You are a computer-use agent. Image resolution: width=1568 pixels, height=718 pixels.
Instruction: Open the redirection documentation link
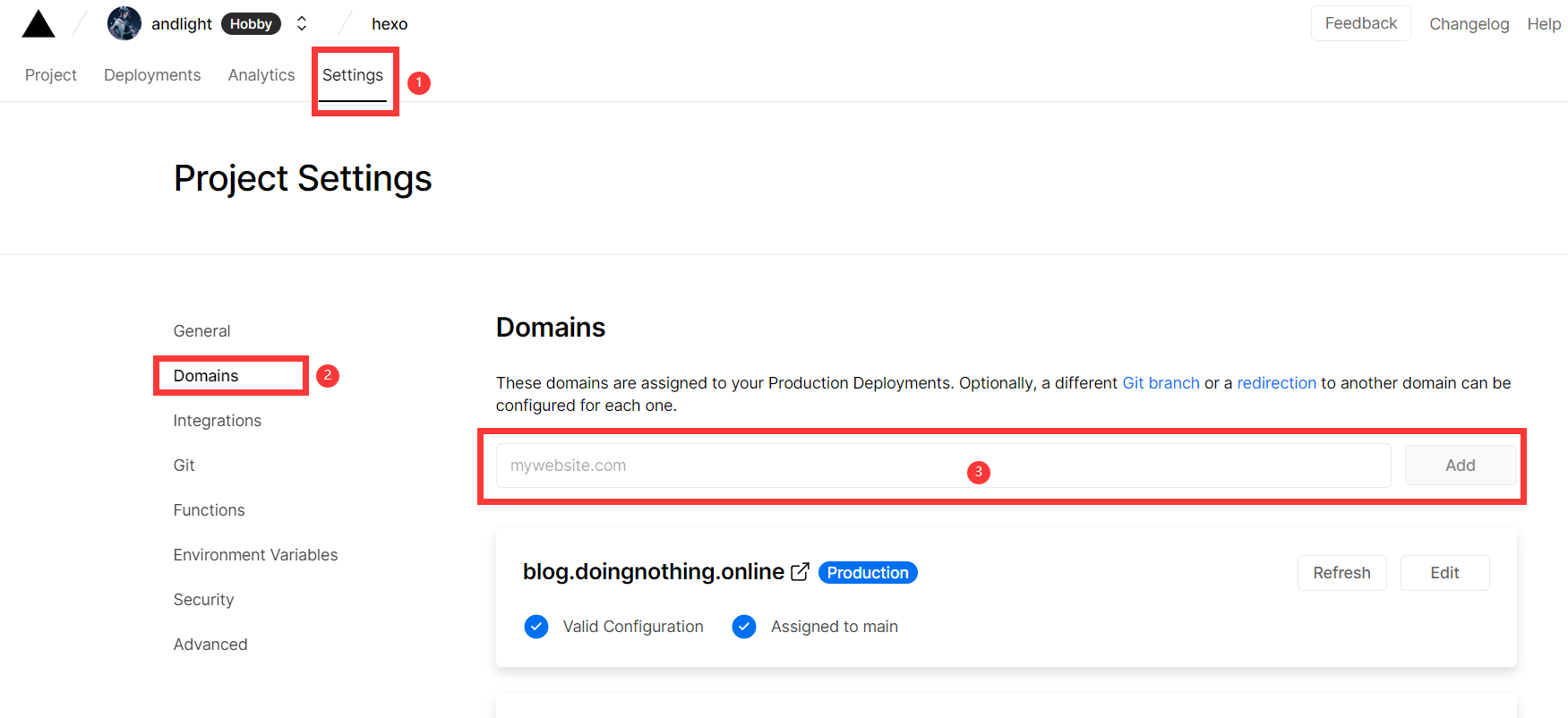(1276, 383)
